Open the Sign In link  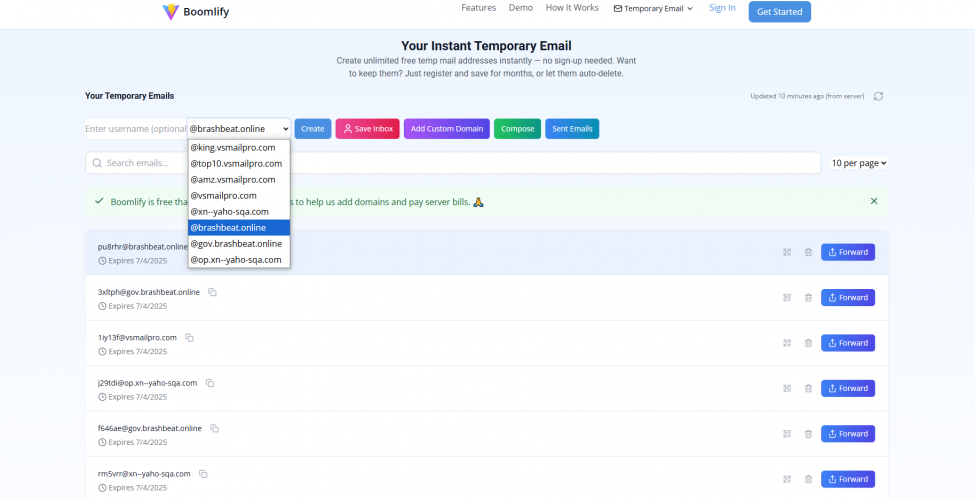[x=722, y=8]
